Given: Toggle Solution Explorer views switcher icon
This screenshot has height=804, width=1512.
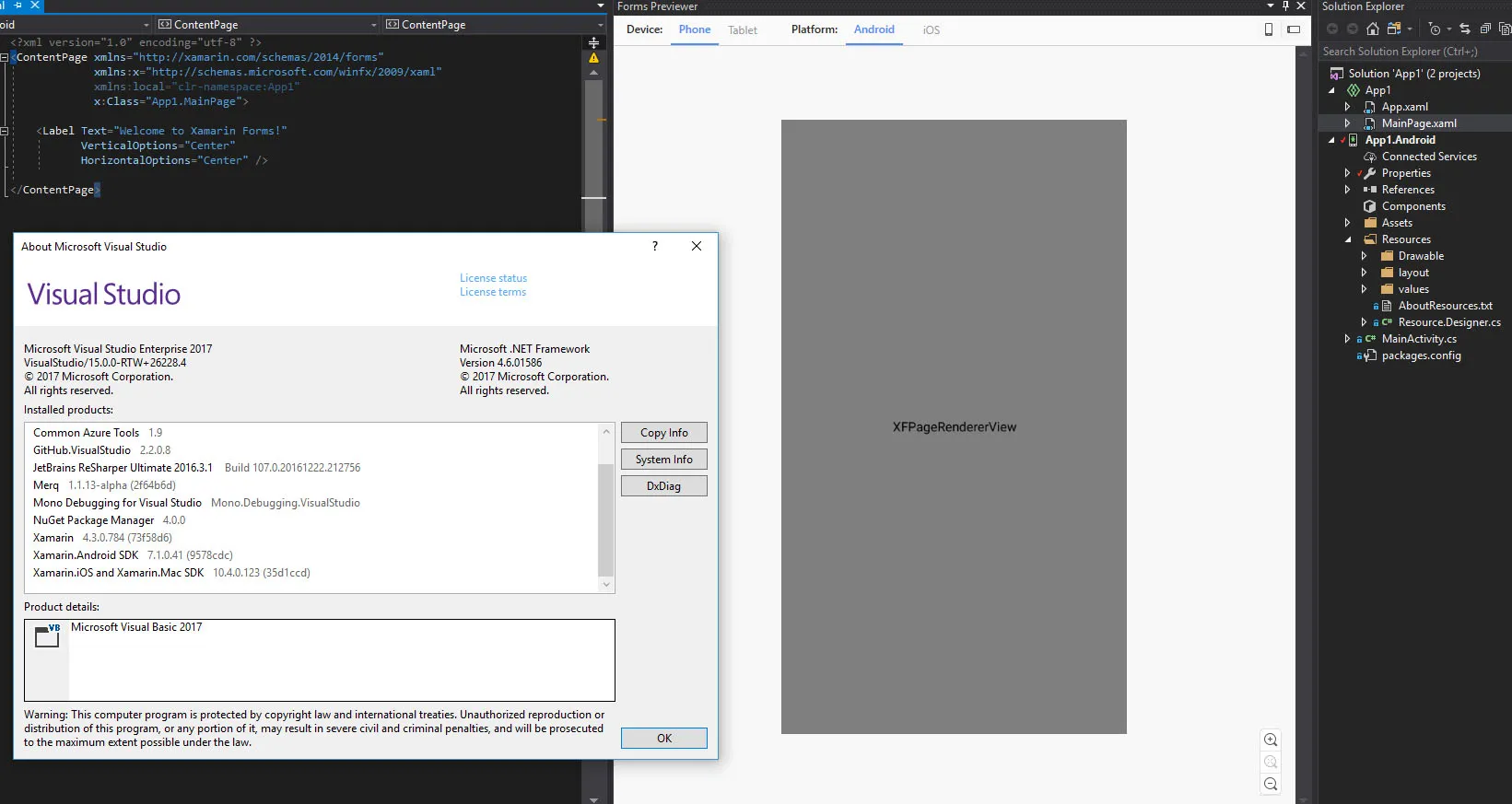Looking at the screenshot, I should (x=1394, y=29).
